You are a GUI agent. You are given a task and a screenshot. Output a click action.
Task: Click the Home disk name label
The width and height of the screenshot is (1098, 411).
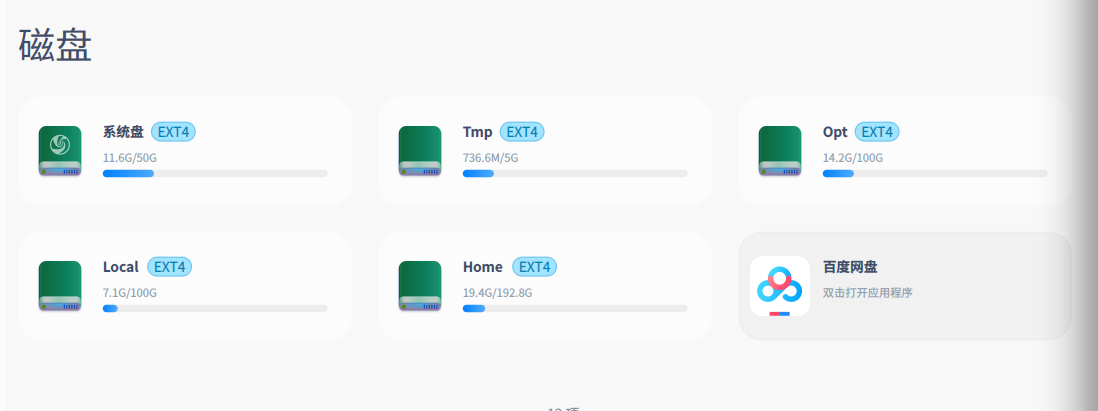483,267
